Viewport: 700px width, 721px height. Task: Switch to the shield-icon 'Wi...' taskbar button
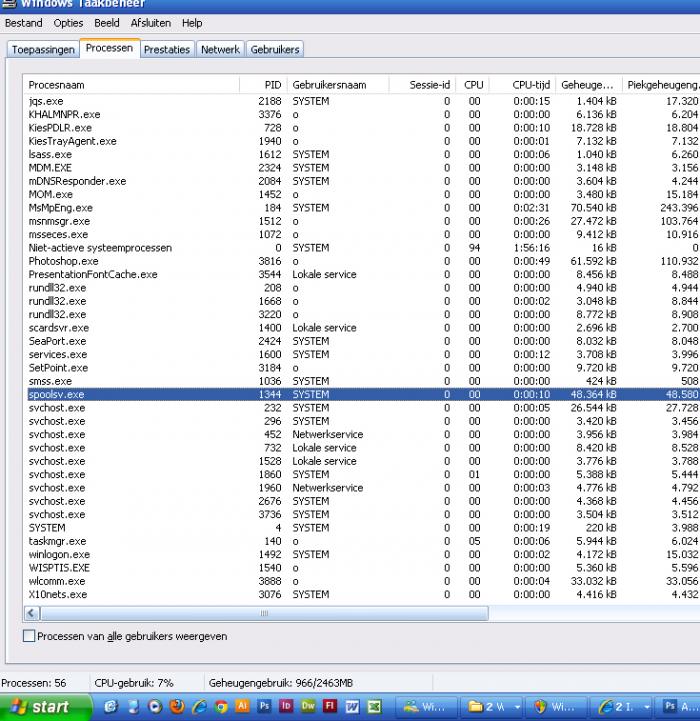(x=557, y=706)
